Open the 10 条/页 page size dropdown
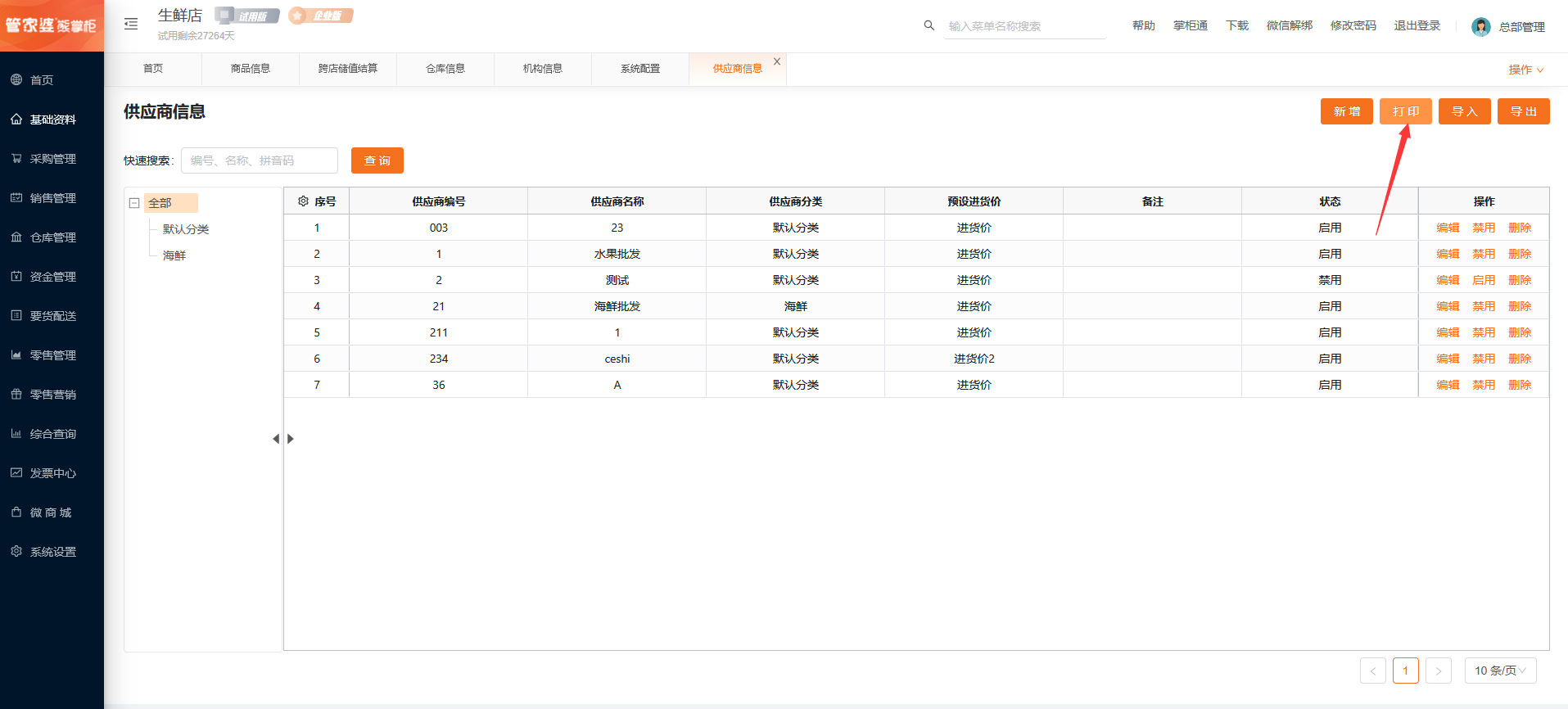 pyautogui.click(x=1500, y=671)
